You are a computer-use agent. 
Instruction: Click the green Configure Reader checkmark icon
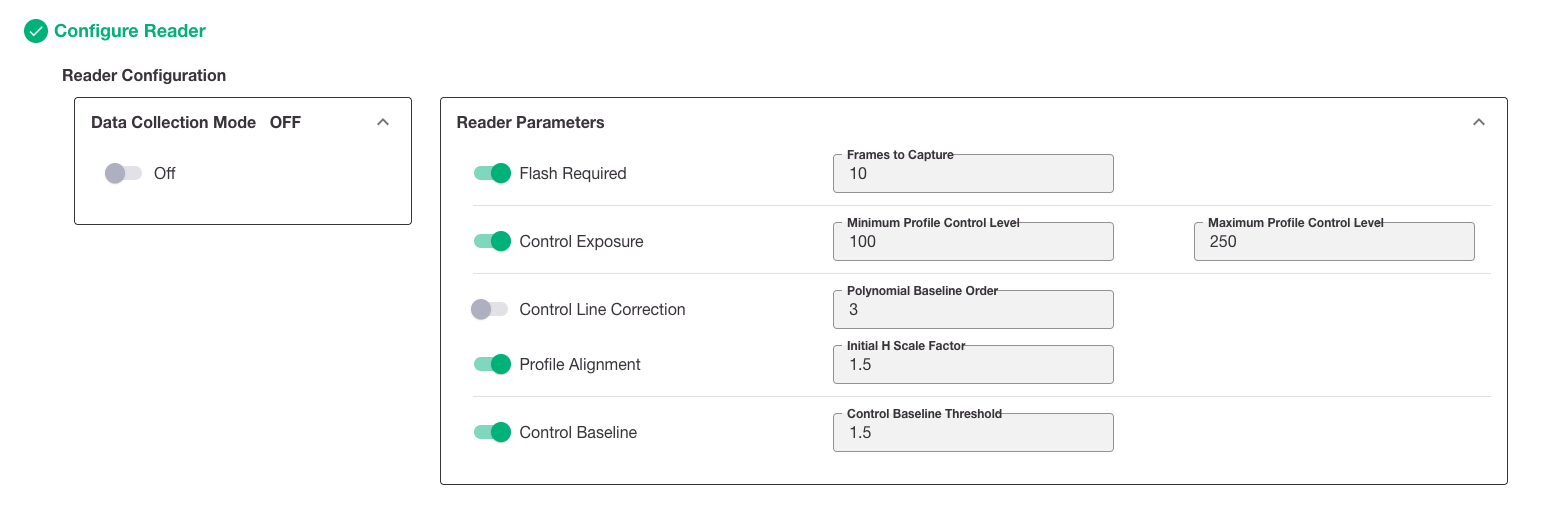36,31
